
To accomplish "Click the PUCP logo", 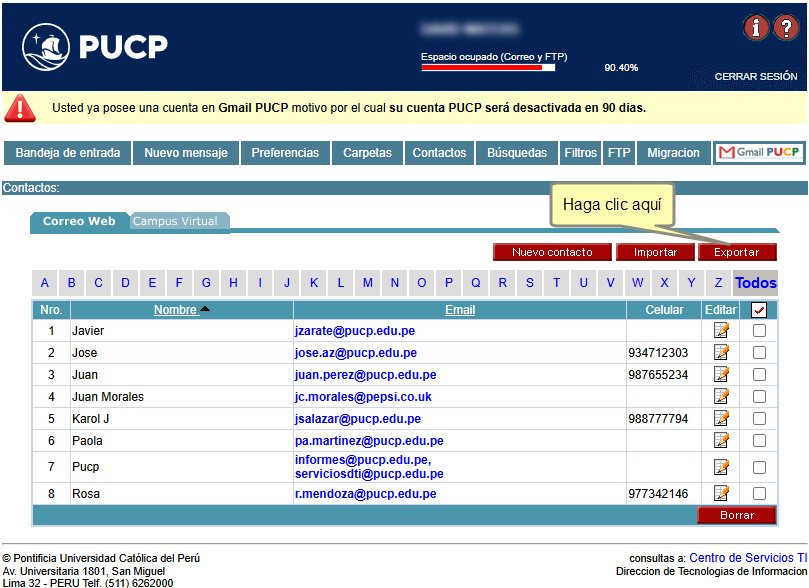I will click(95, 46).
